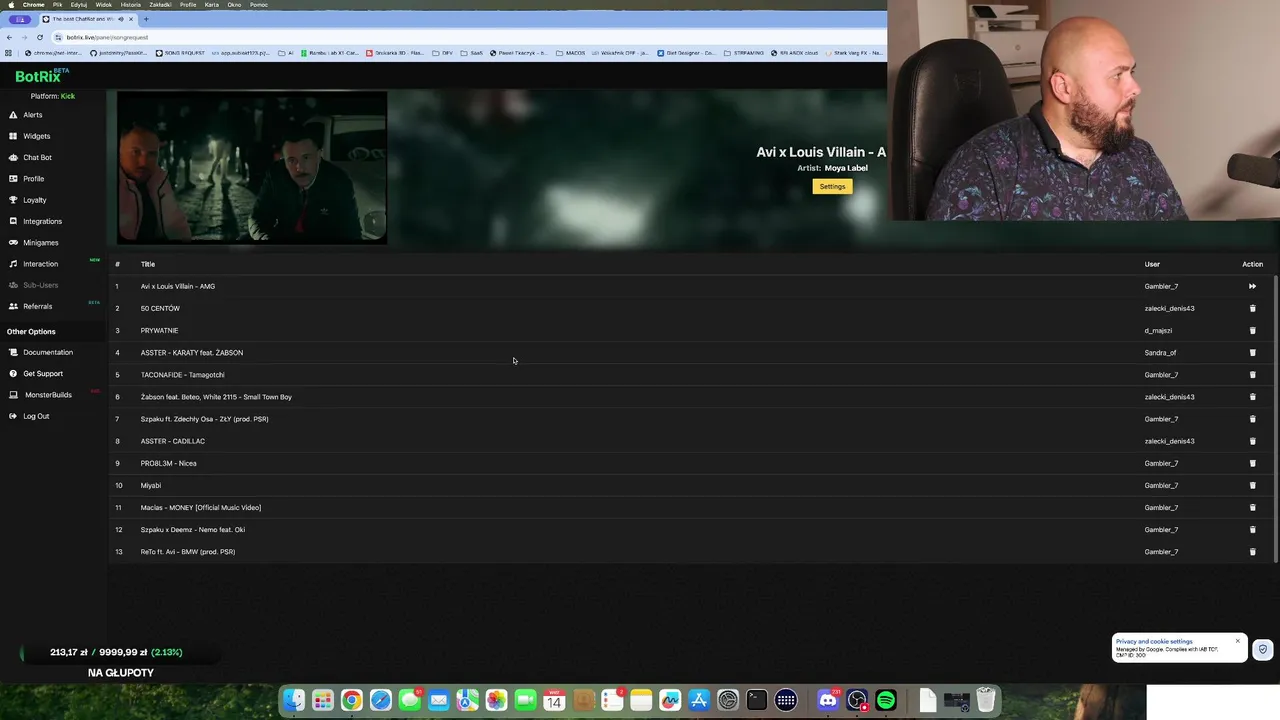Delete Macias - MONEY request
Image resolution: width=1280 pixels, height=720 pixels.
1252,507
